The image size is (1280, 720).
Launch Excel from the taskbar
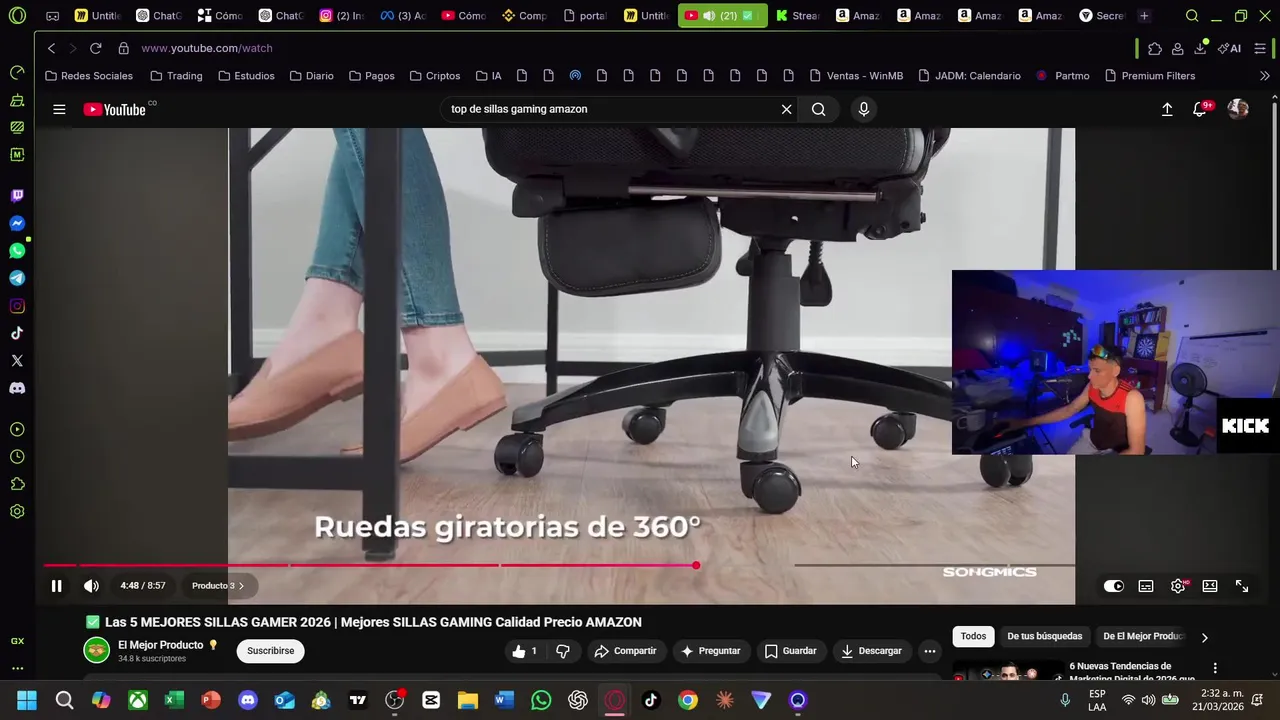[x=174, y=700]
